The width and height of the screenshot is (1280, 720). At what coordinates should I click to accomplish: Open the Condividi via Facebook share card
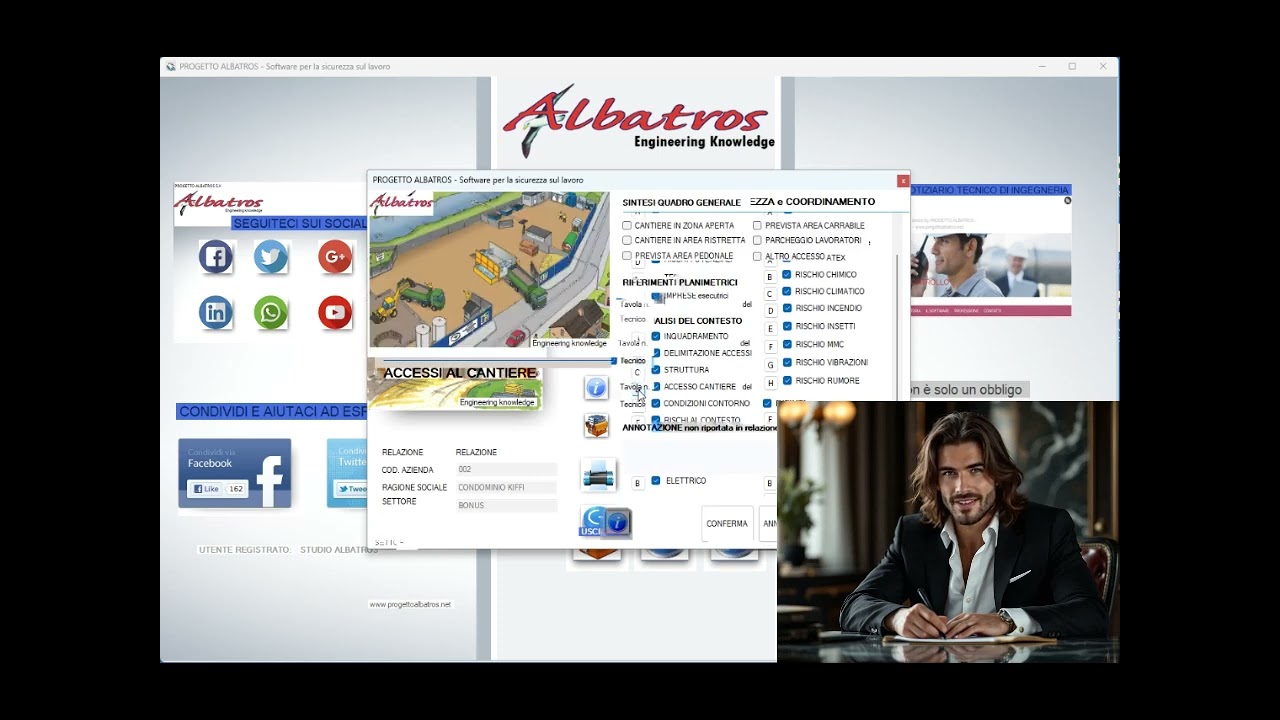click(x=235, y=473)
